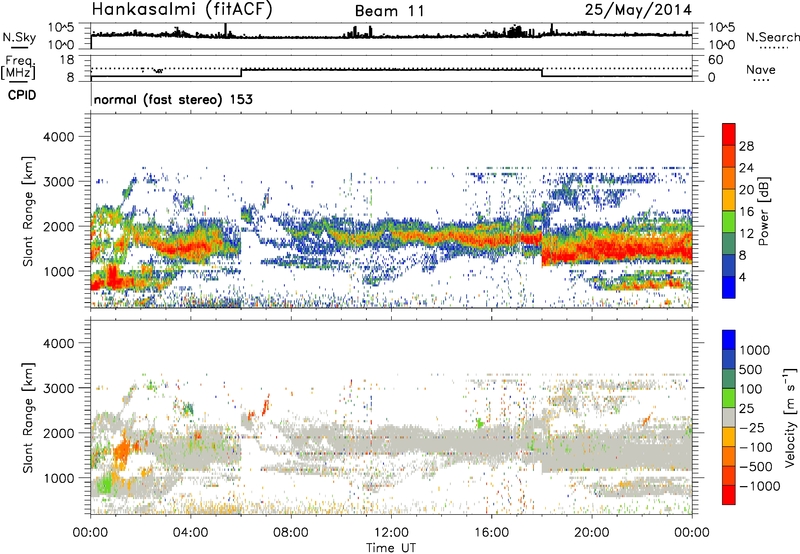Select the Time UT axis title
This screenshot has height=554, width=800.
pos(391,548)
